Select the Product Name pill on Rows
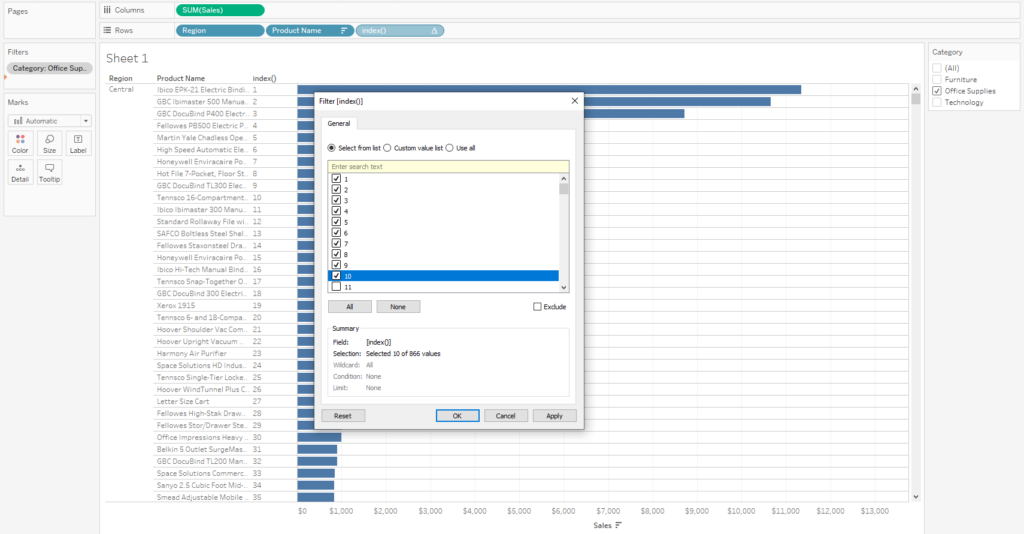 coord(310,31)
